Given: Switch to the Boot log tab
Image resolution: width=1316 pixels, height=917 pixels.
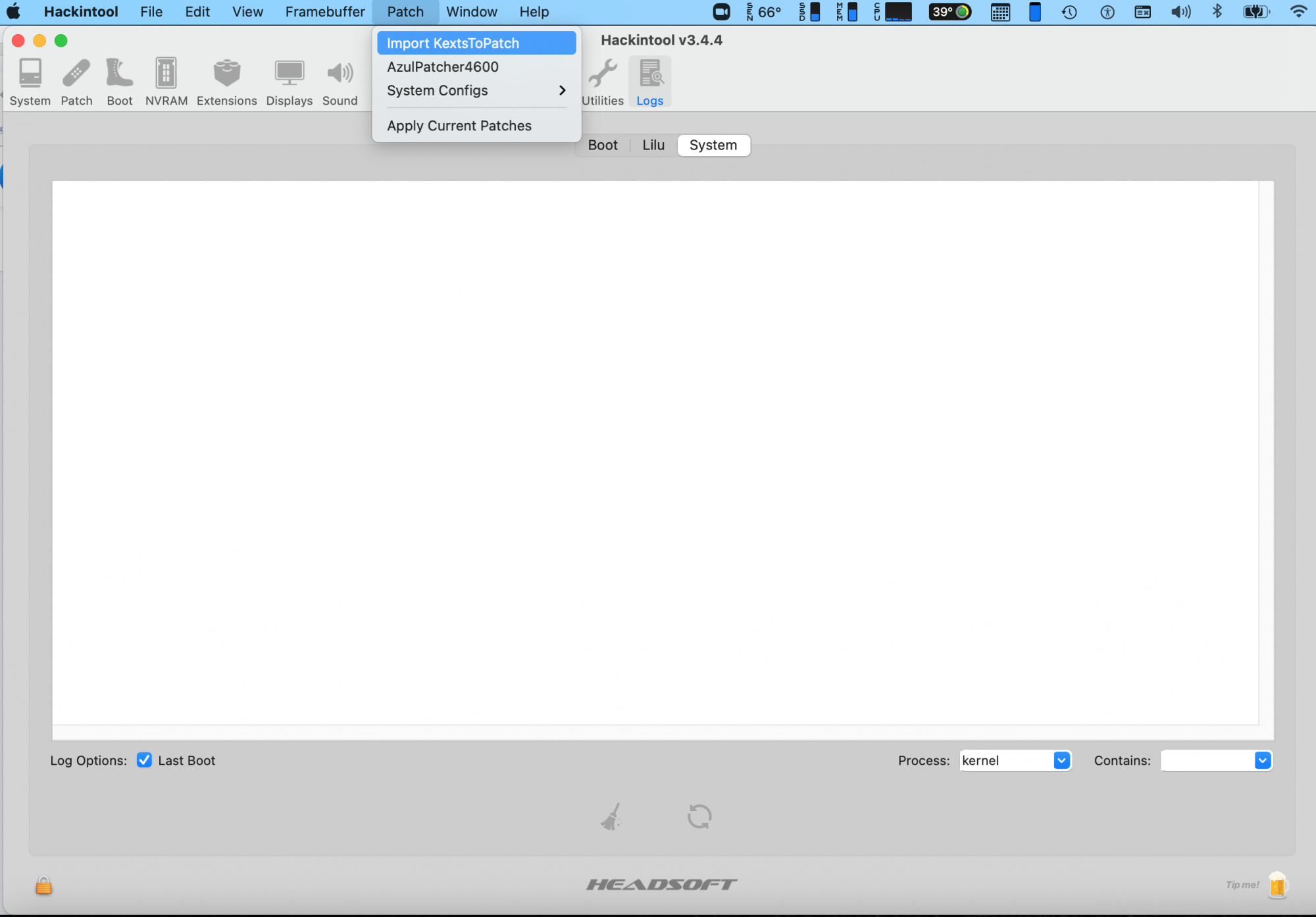Looking at the screenshot, I should (602, 145).
